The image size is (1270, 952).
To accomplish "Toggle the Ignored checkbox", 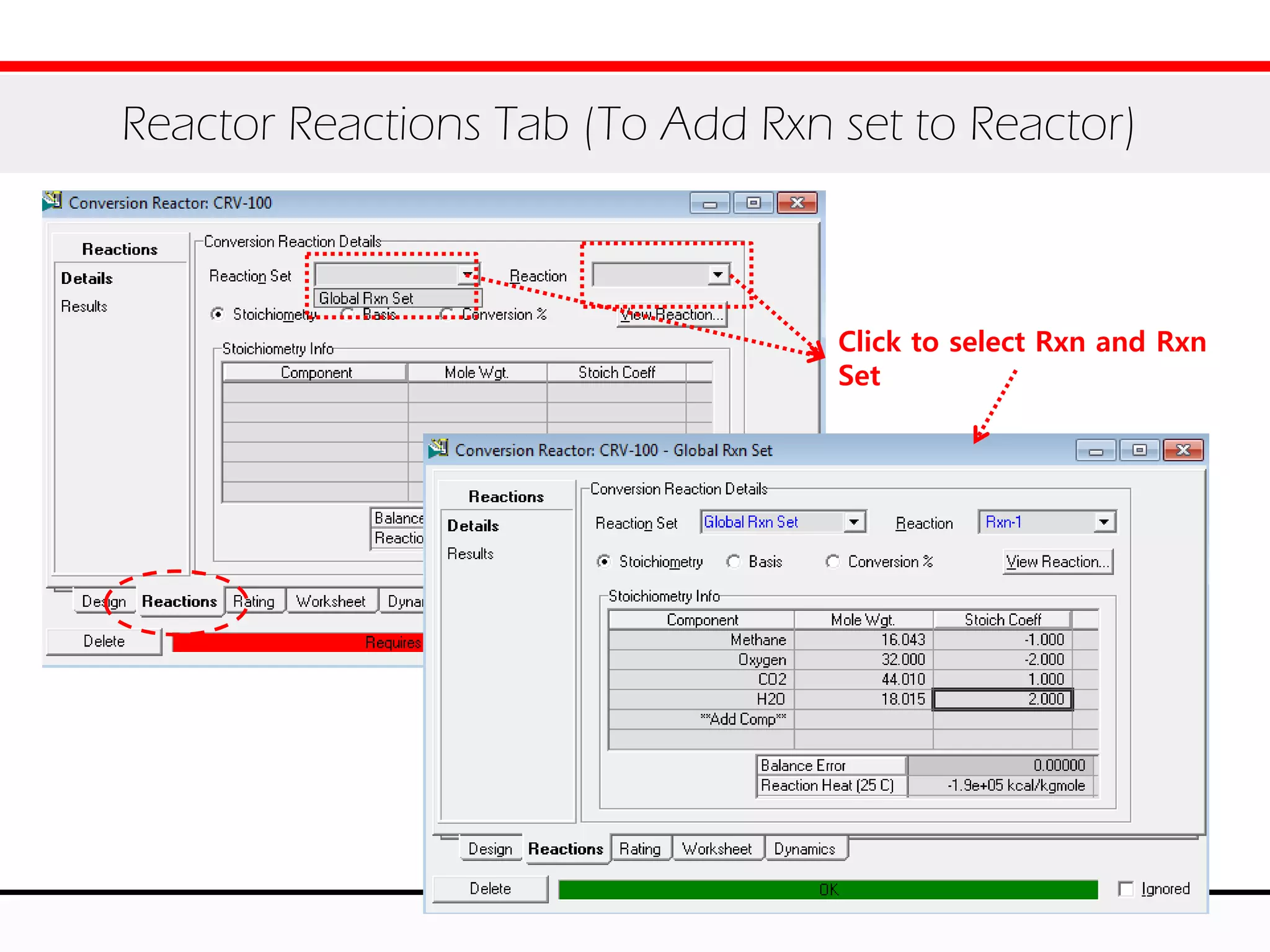I will [x=1126, y=889].
